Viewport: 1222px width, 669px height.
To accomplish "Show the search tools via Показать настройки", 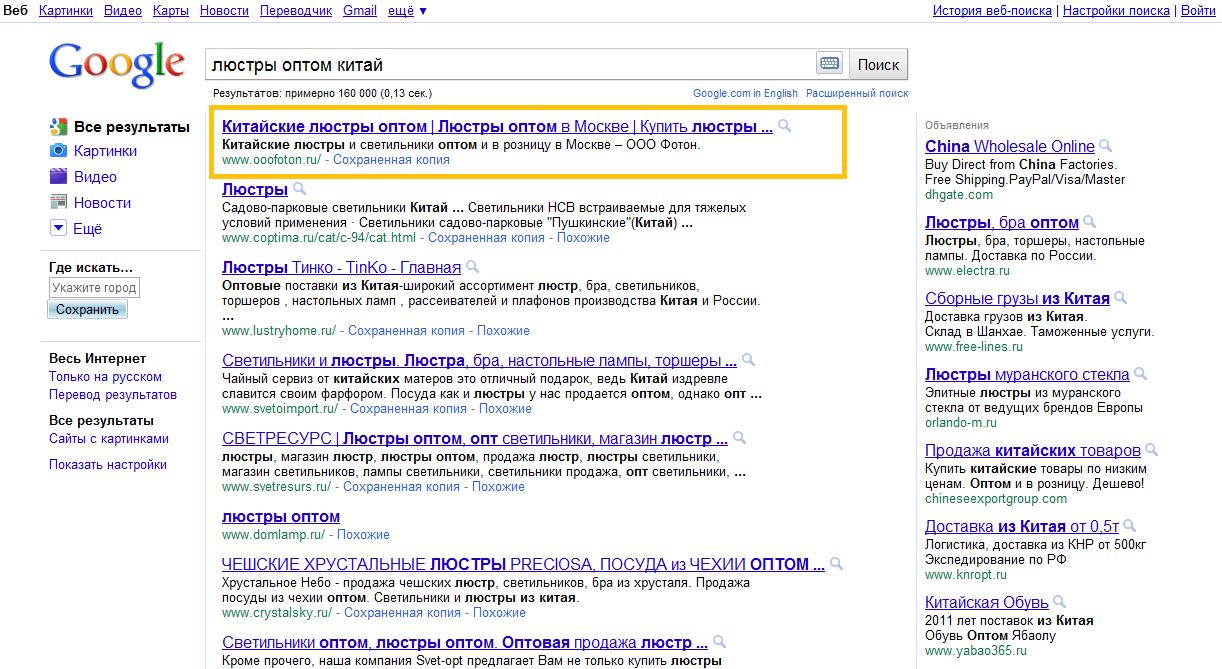I will [x=108, y=465].
